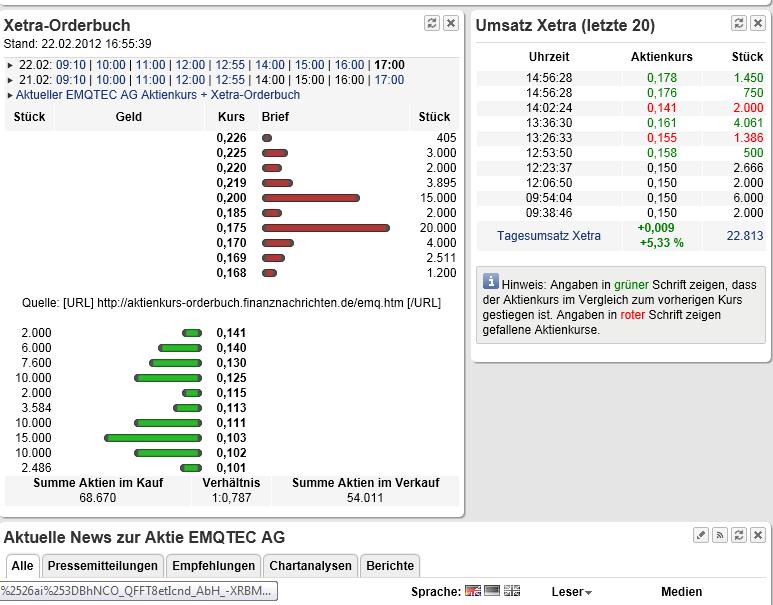Viewport: 773px width, 605px height.
Task: Open Aktueller EMQTEC AG Aktienkurs + Xetra-Orderbuch link
Action: pos(158,95)
